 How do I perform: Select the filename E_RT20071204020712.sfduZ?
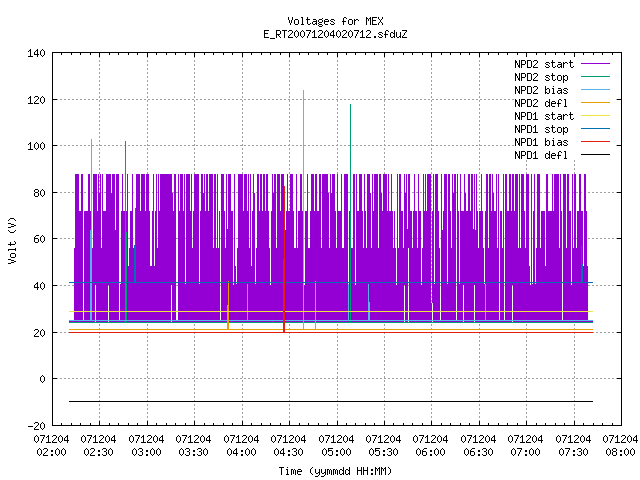(x=335, y=34)
